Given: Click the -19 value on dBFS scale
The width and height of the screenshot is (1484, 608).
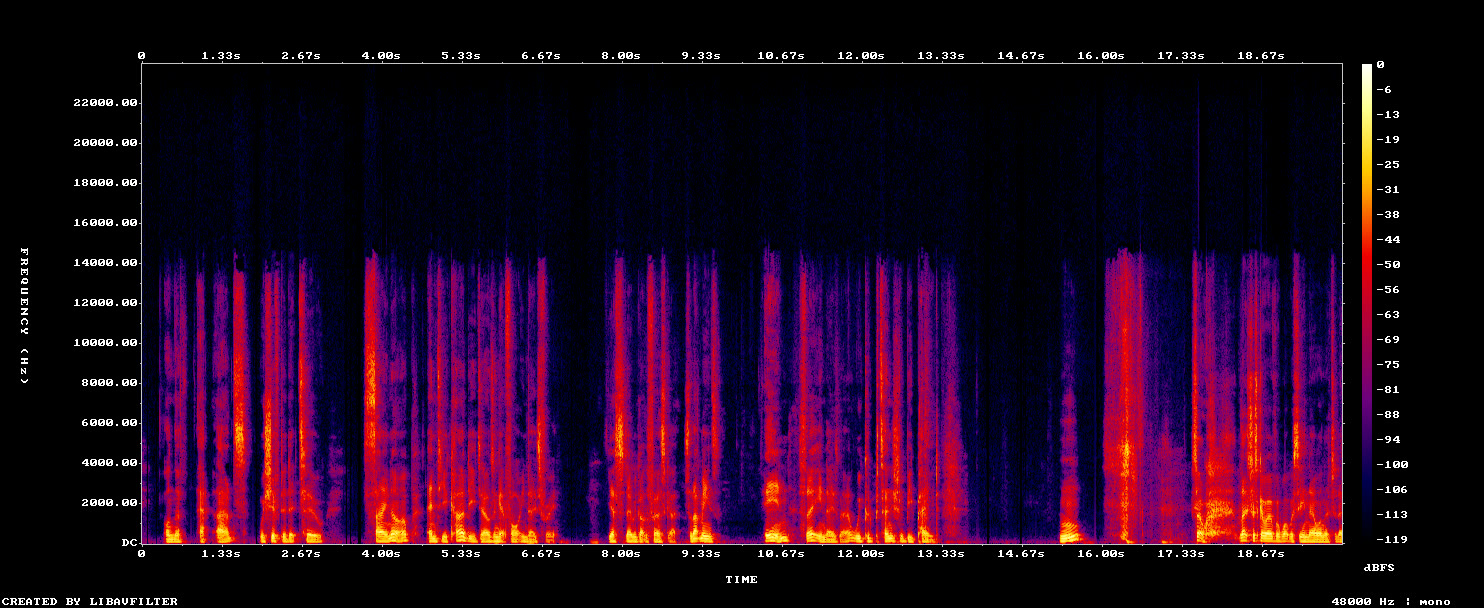Looking at the screenshot, I should click(1388, 140).
